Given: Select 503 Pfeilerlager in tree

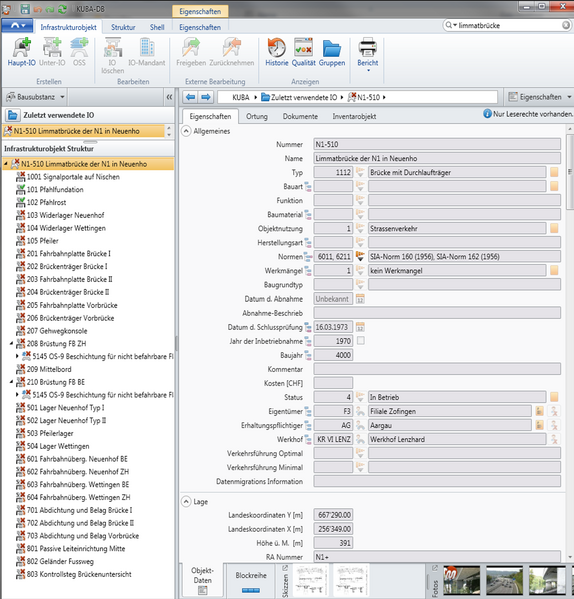Looking at the screenshot, I should point(50,433).
